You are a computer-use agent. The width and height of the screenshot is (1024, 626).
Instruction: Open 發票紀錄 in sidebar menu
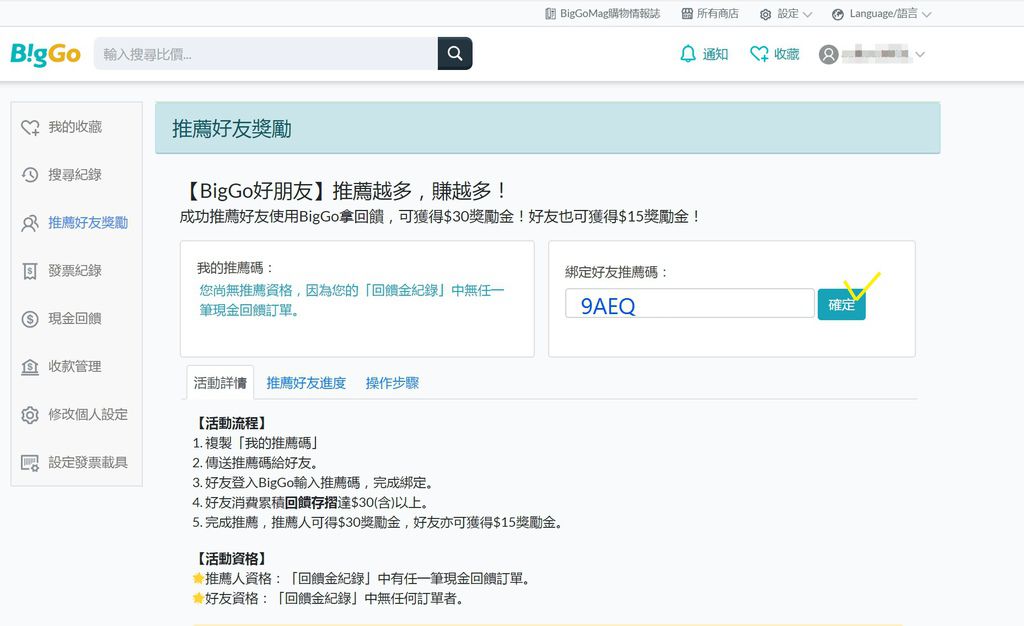point(77,271)
